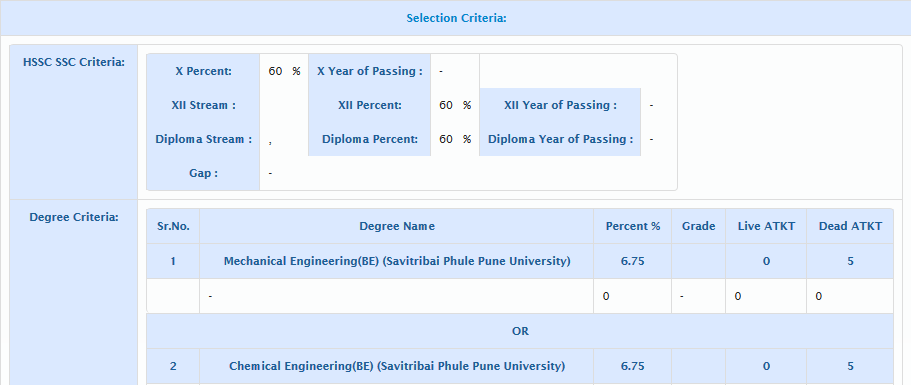
Task: Click the Mechanical Engineering(BE) degree row
Action: pyautogui.click(x=520, y=261)
